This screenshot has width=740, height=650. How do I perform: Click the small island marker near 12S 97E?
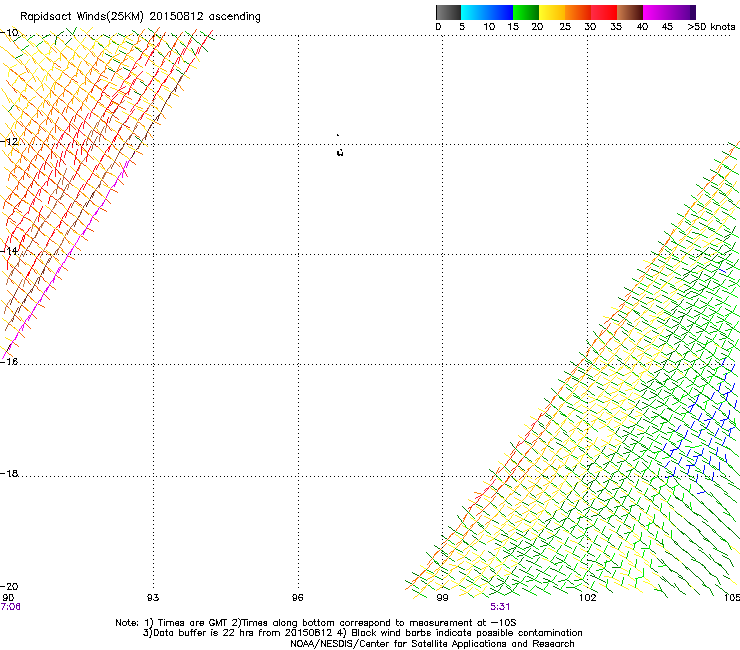point(340,152)
